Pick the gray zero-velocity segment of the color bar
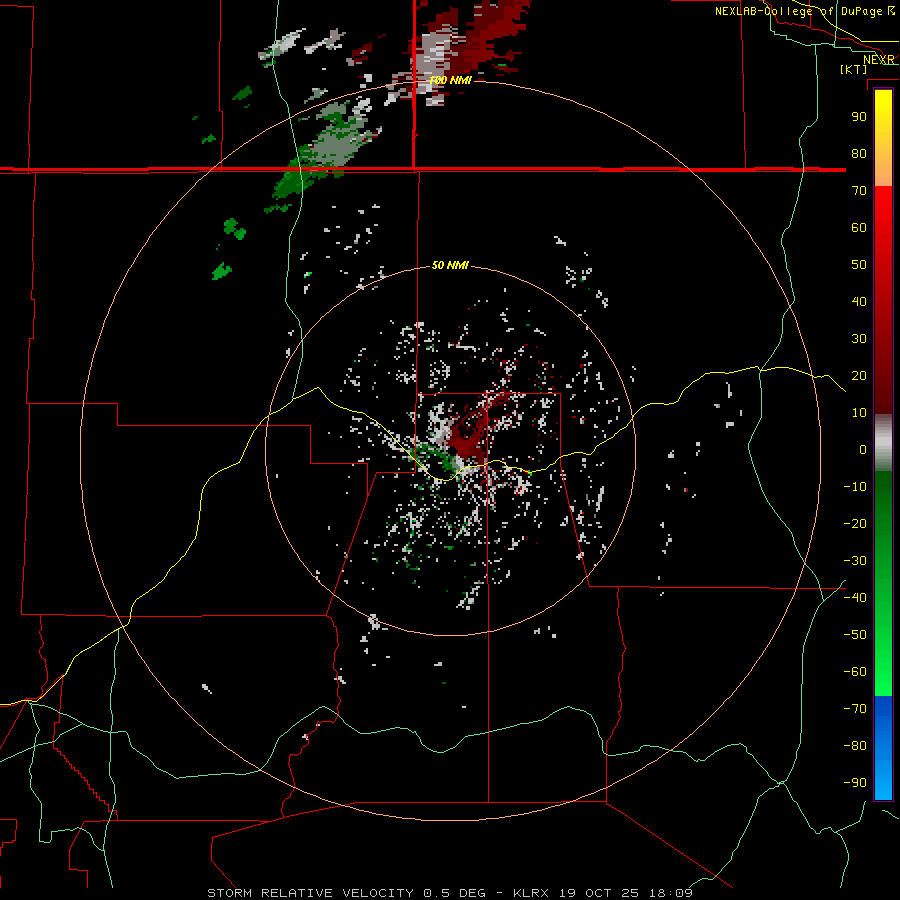This screenshot has height=900, width=900. [883, 443]
